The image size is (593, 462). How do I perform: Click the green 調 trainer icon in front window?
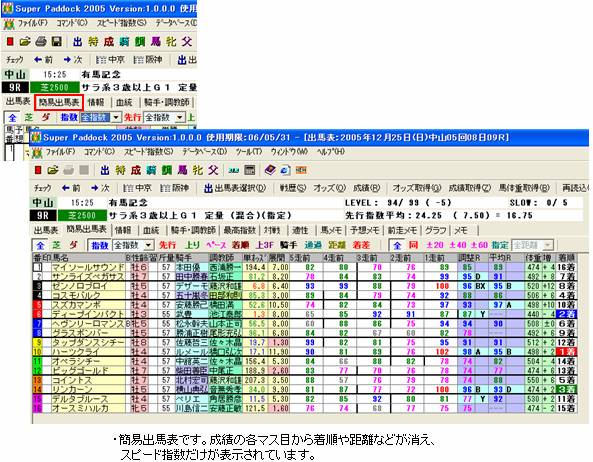tap(167, 171)
